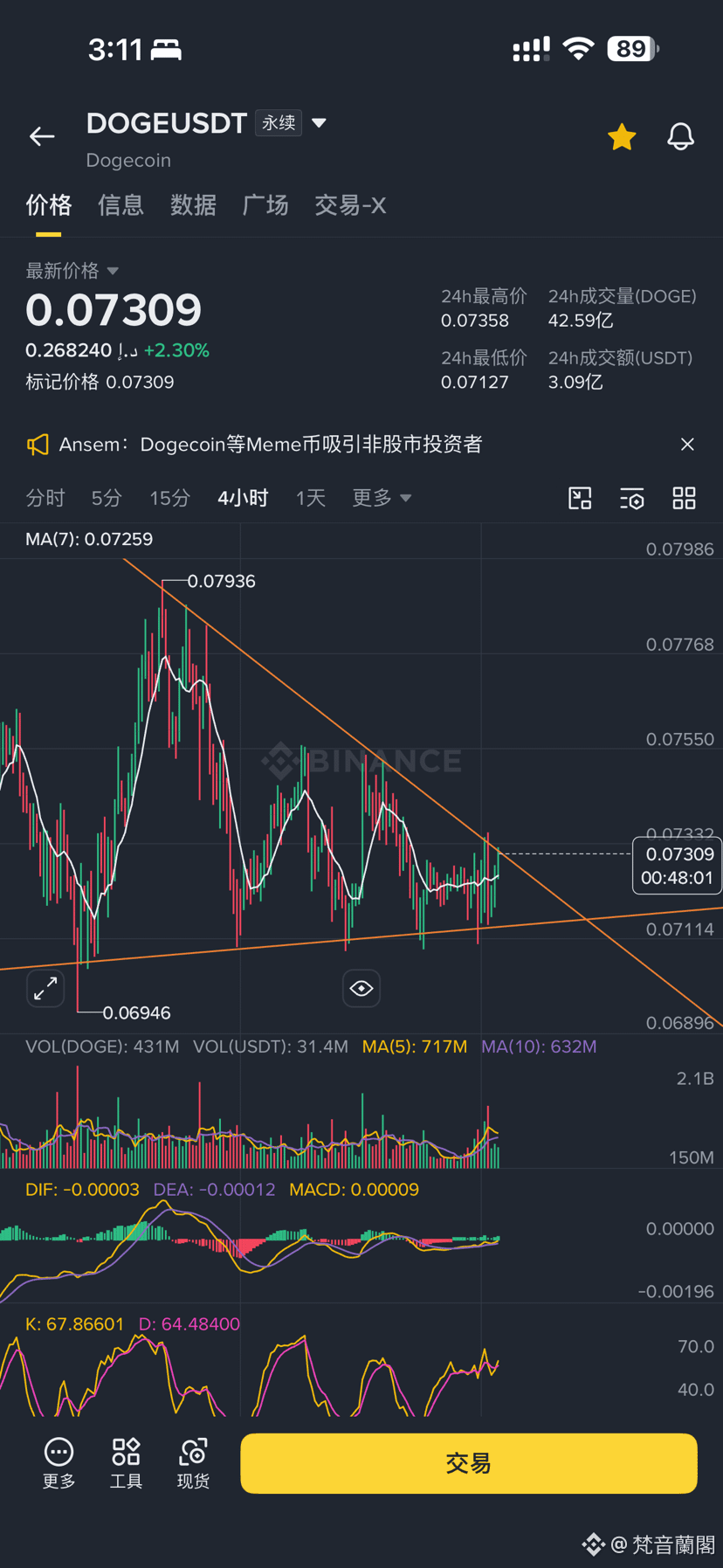Switch to 现货 spot market

coord(193,1463)
